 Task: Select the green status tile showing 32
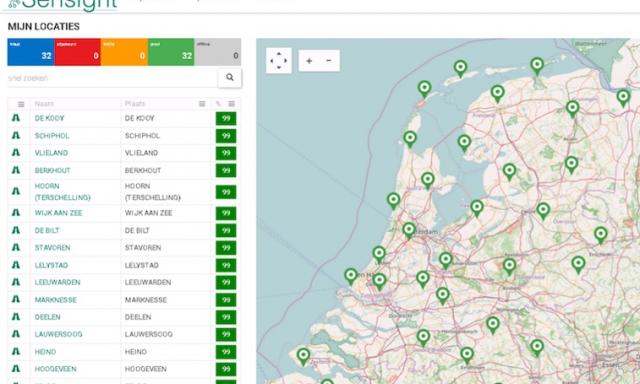click(171, 52)
